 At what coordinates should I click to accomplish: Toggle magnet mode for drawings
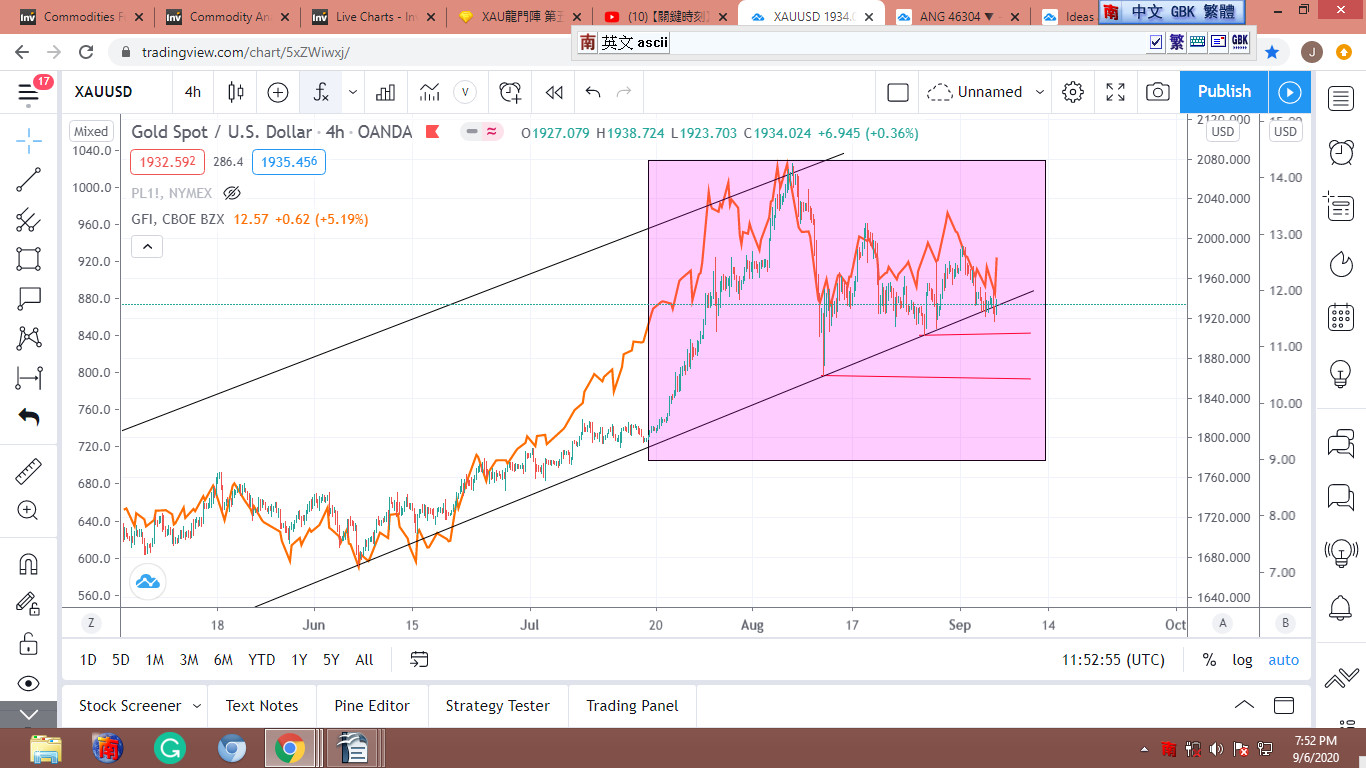pos(29,564)
